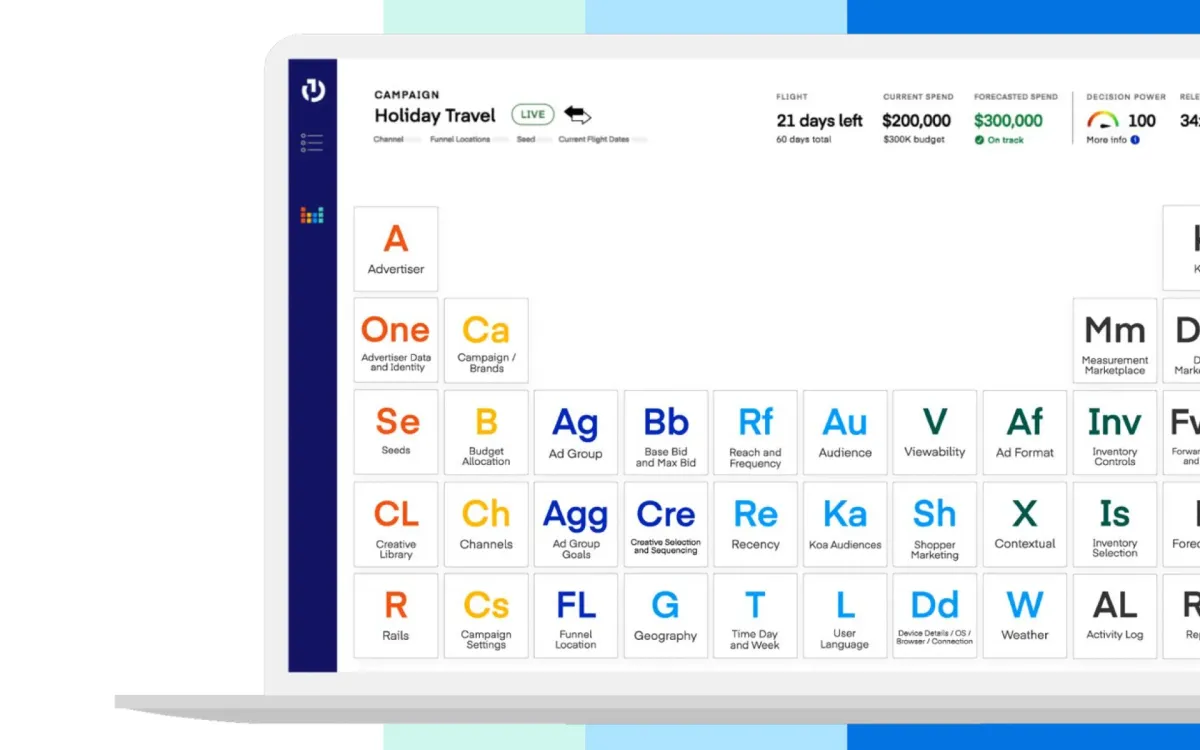Select the W Weather element
Image resolution: width=1200 pixels, height=750 pixels.
(1024, 615)
